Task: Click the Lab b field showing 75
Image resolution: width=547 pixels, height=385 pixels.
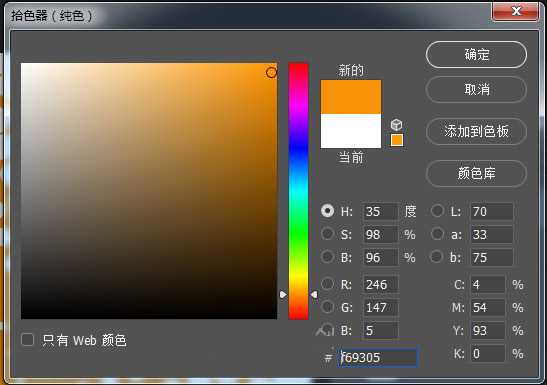Action: pos(492,257)
